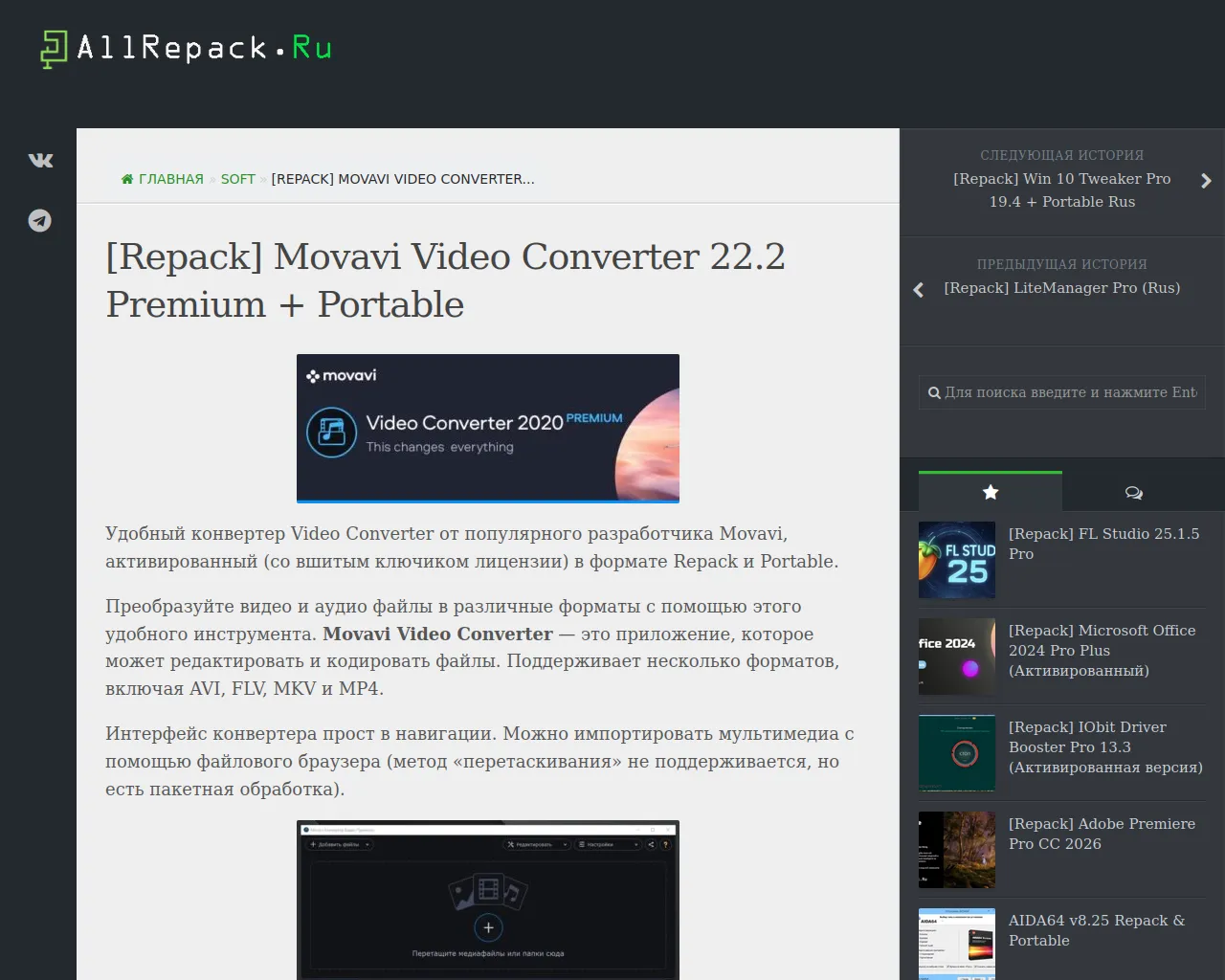Open the VK social icon

[40, 161]
